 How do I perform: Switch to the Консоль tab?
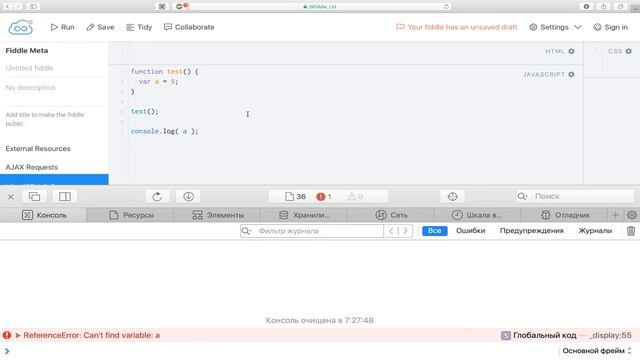[x=43, y=215]
